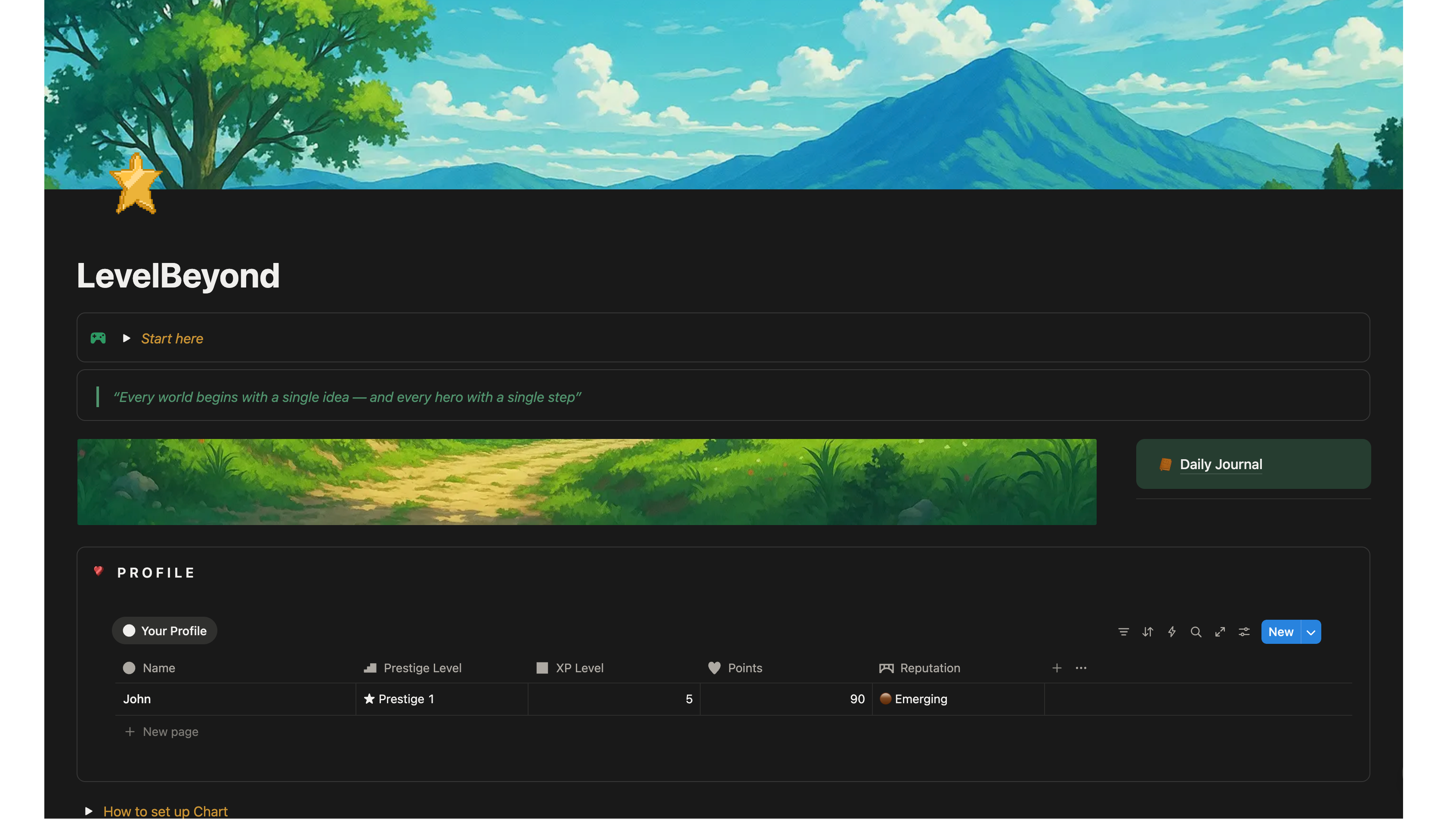Click the gold star page icon
1456x819 pixels.
136,184
